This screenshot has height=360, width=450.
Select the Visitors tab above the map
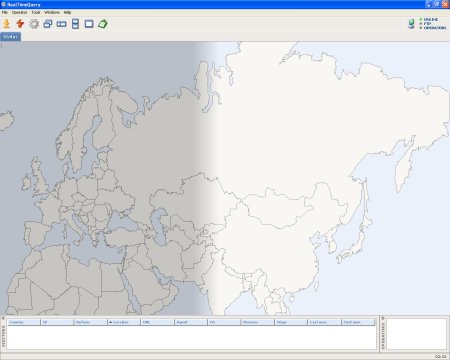[11, 37]
